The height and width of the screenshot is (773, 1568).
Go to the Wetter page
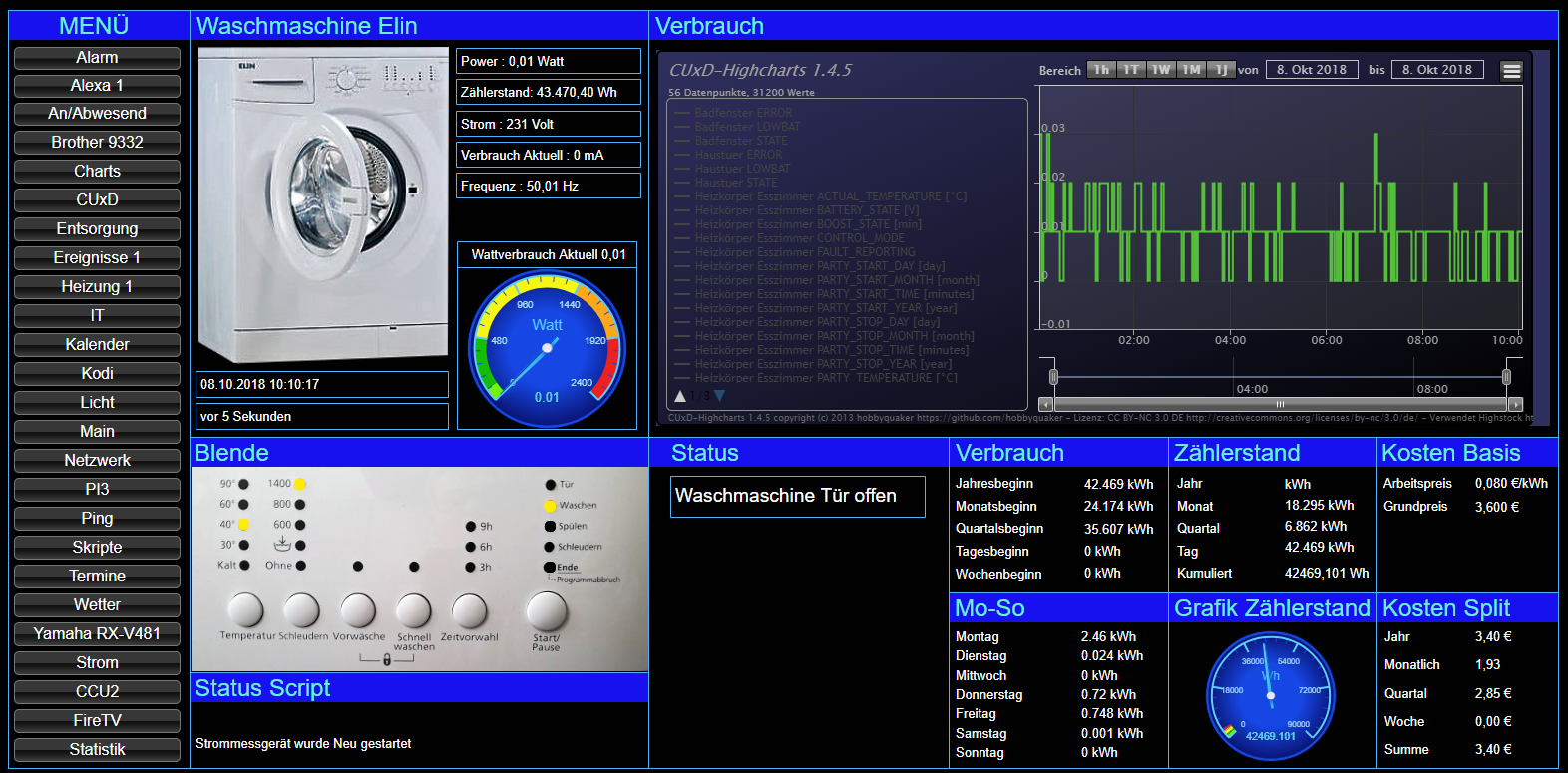pos(97,605)
